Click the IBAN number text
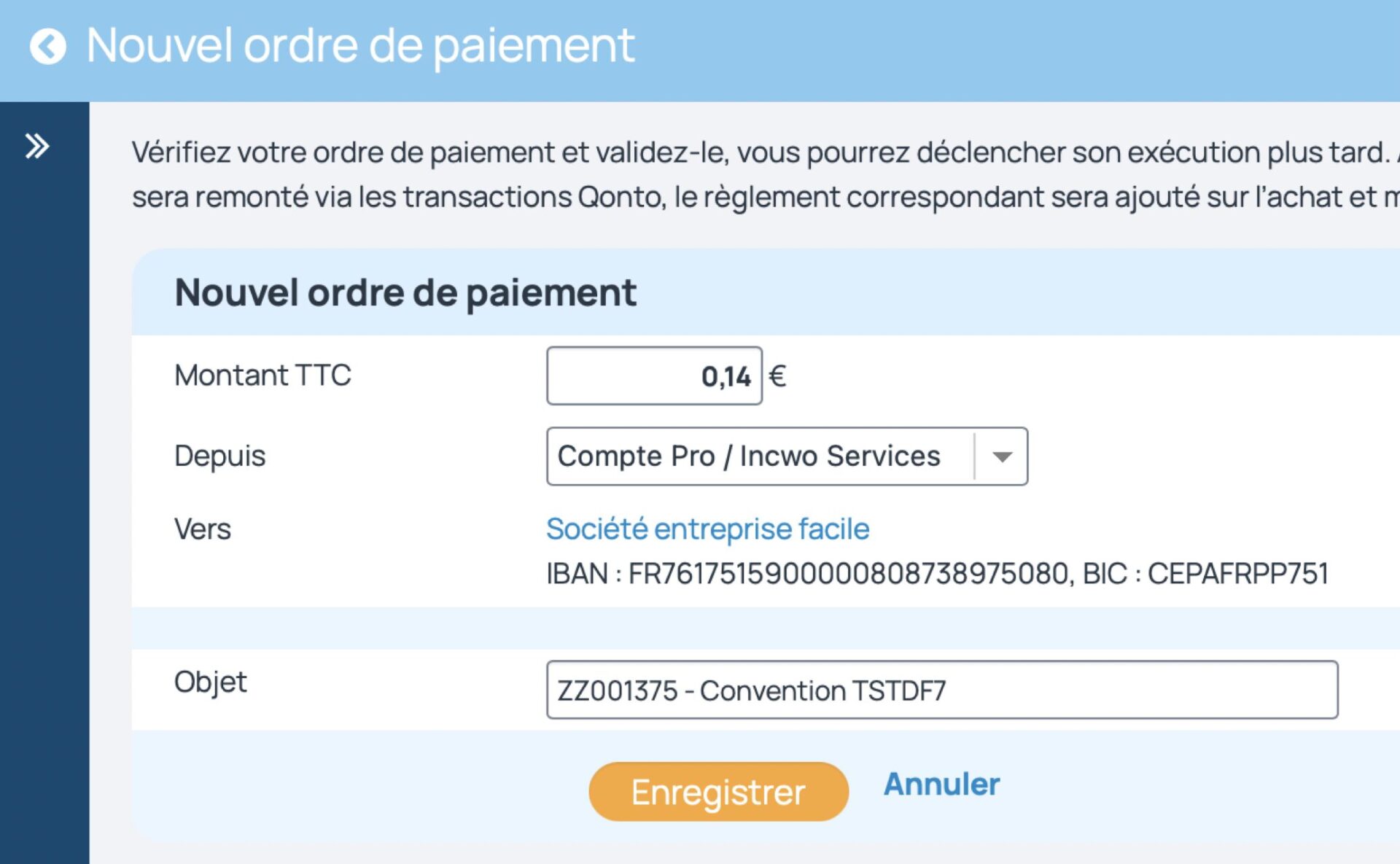Image resolution: width=1400 pixels, height=864 pixels. coord(848,575)
